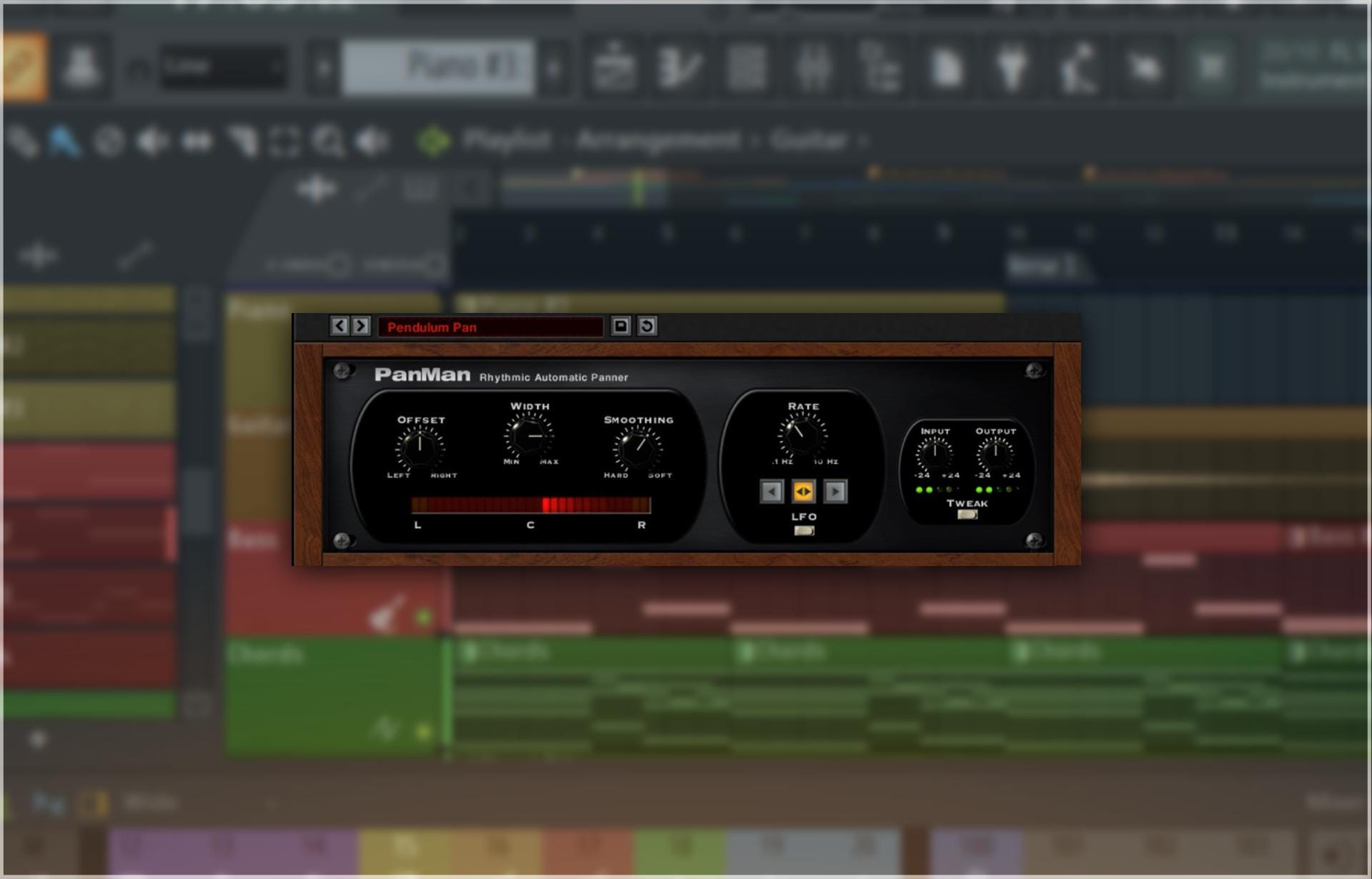Select the Chords track header
This screenshot has width=1372, height=879.
[x=334, y=695]
